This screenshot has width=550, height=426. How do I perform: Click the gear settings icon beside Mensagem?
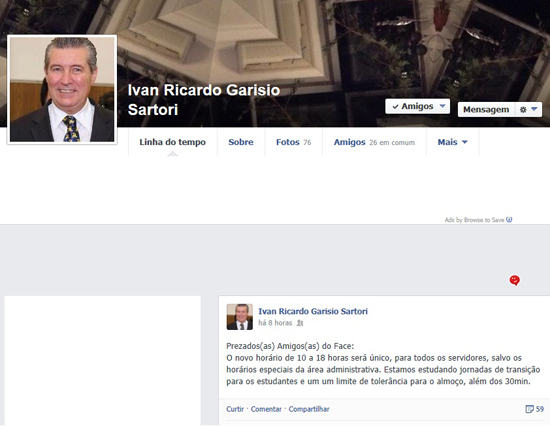(x=523, y=110)
